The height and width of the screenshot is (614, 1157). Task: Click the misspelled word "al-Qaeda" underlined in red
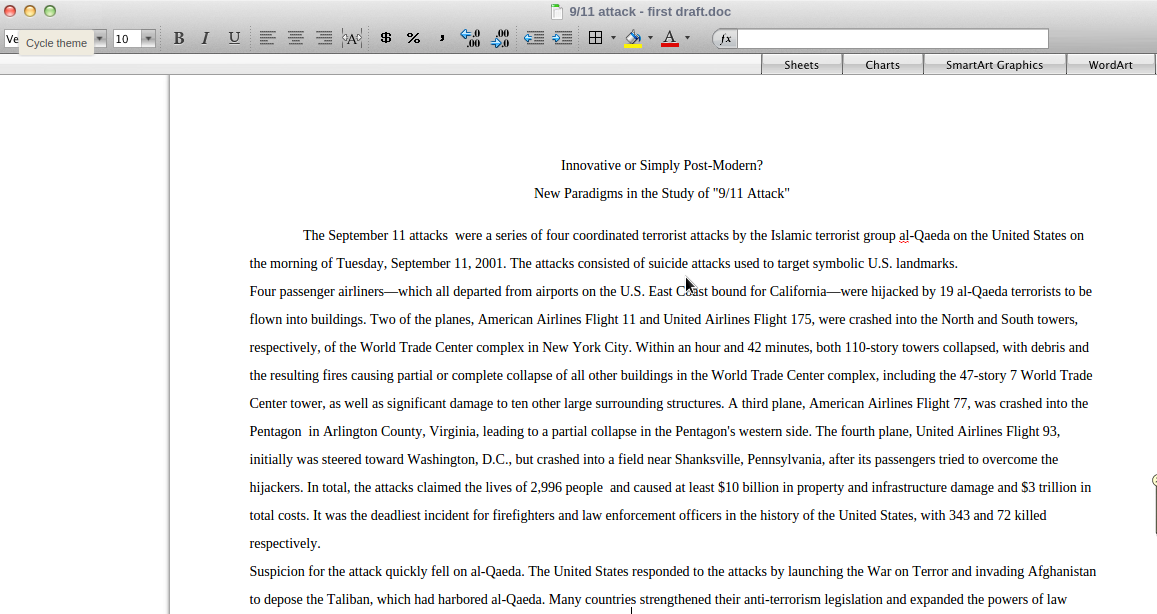click(x=924, y=235)
